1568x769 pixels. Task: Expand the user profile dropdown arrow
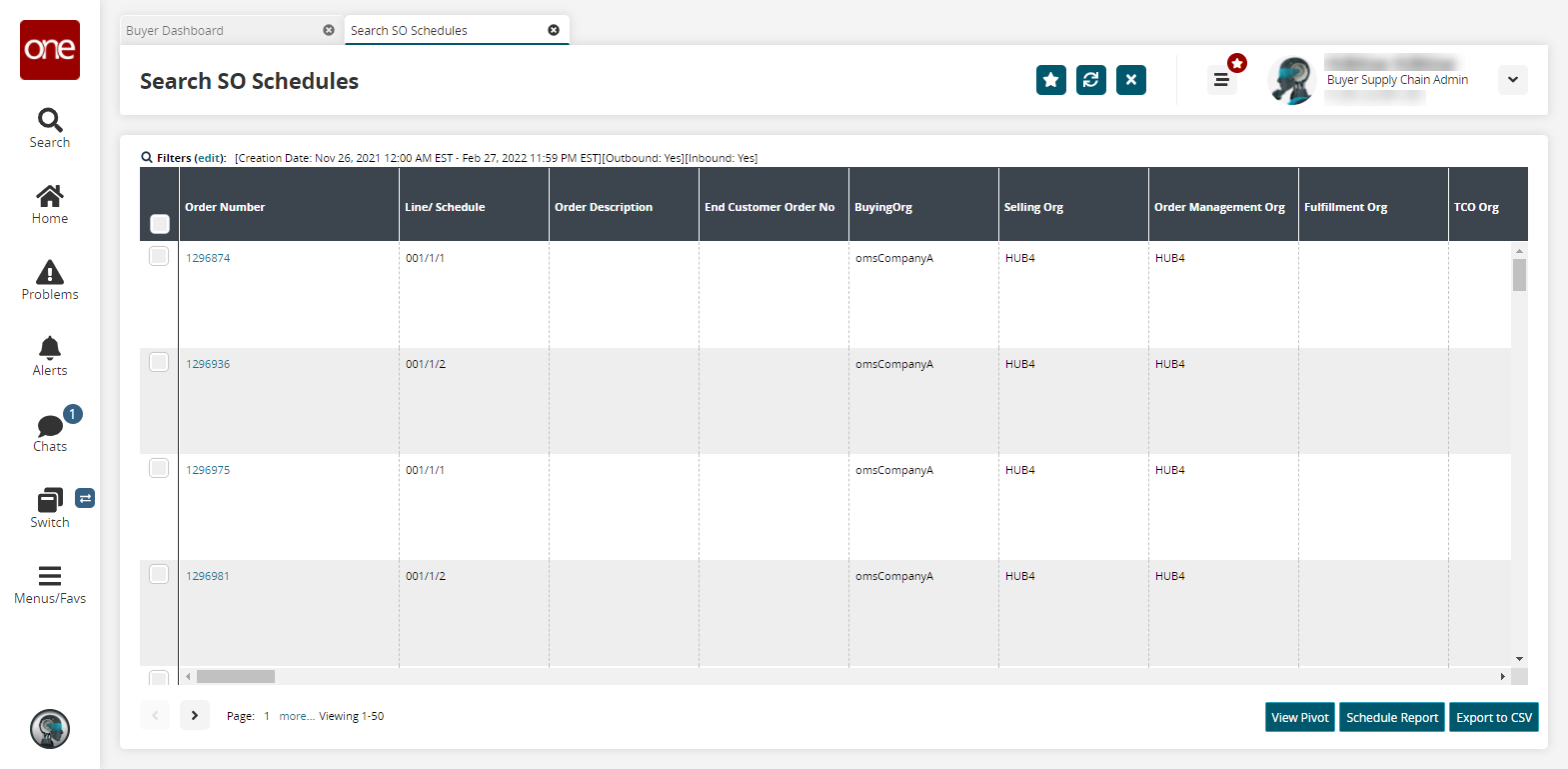[1513, 80]
